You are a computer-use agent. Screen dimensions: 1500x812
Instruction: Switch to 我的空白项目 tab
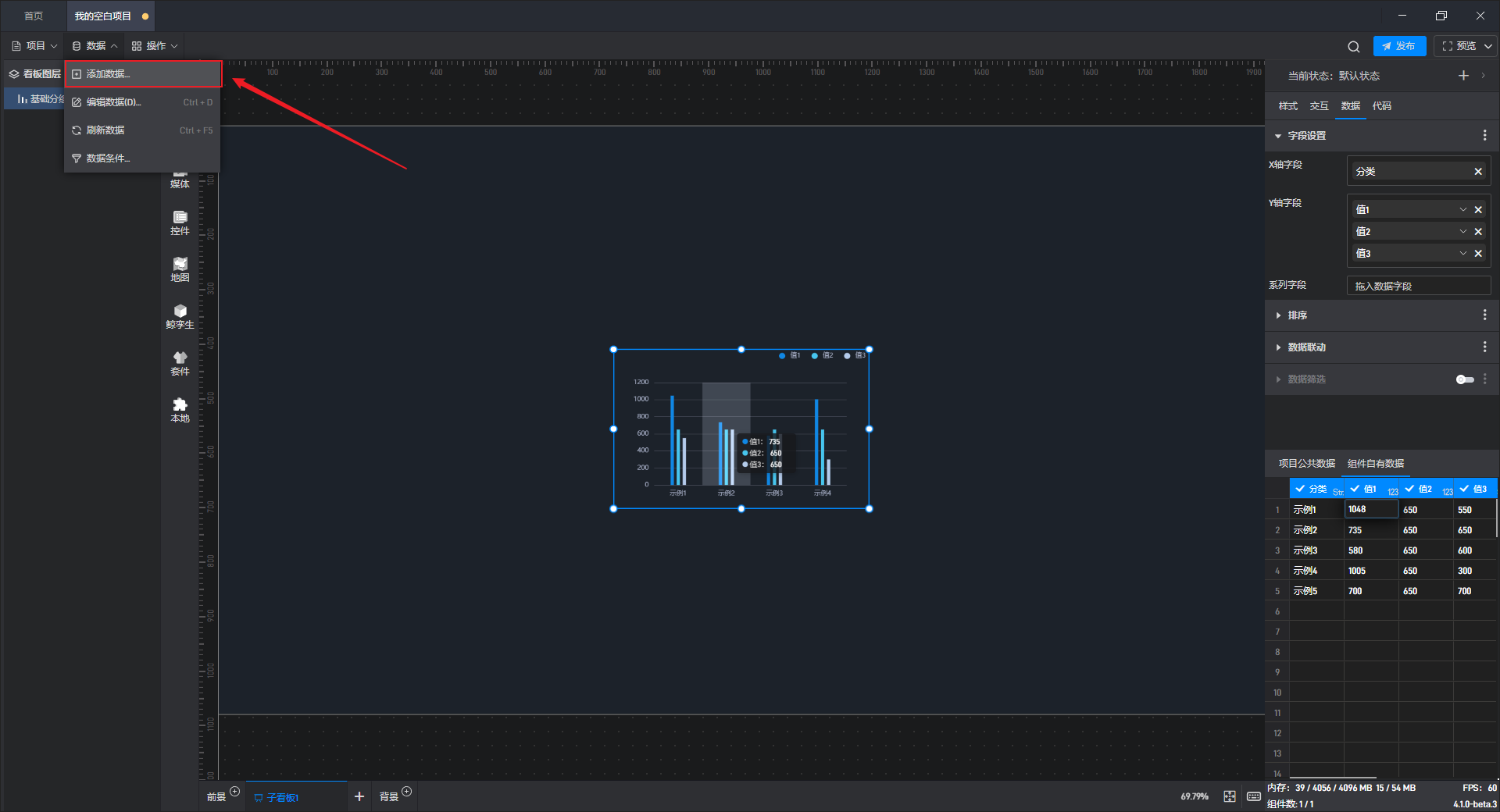(109, 16)
